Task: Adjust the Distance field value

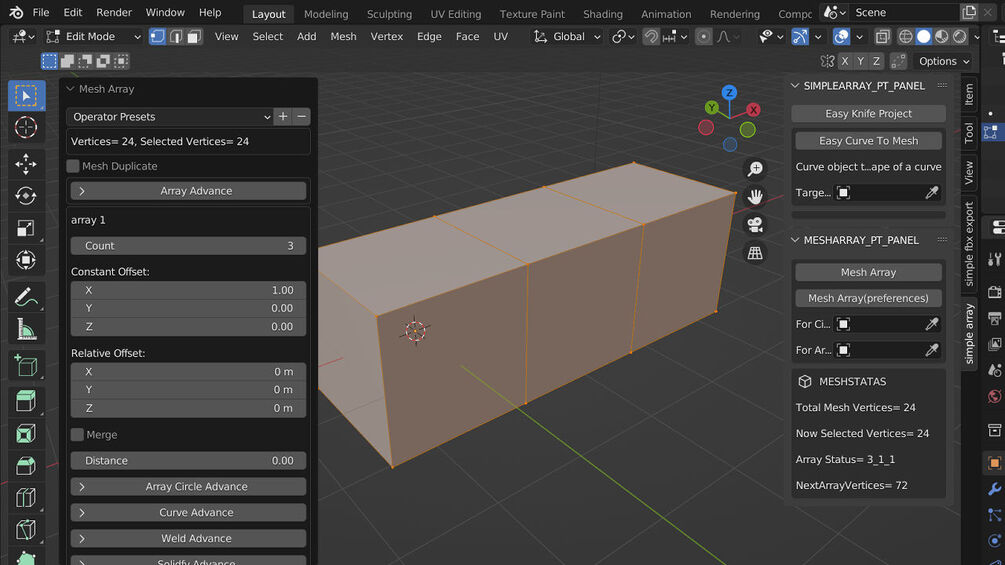Action: pos(188,461)
